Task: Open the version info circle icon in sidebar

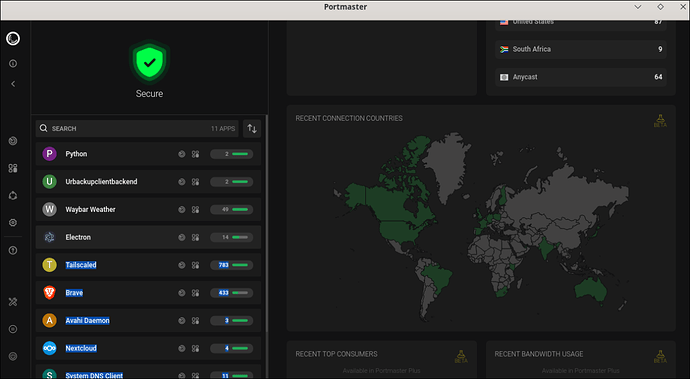Action: (13, 63)
